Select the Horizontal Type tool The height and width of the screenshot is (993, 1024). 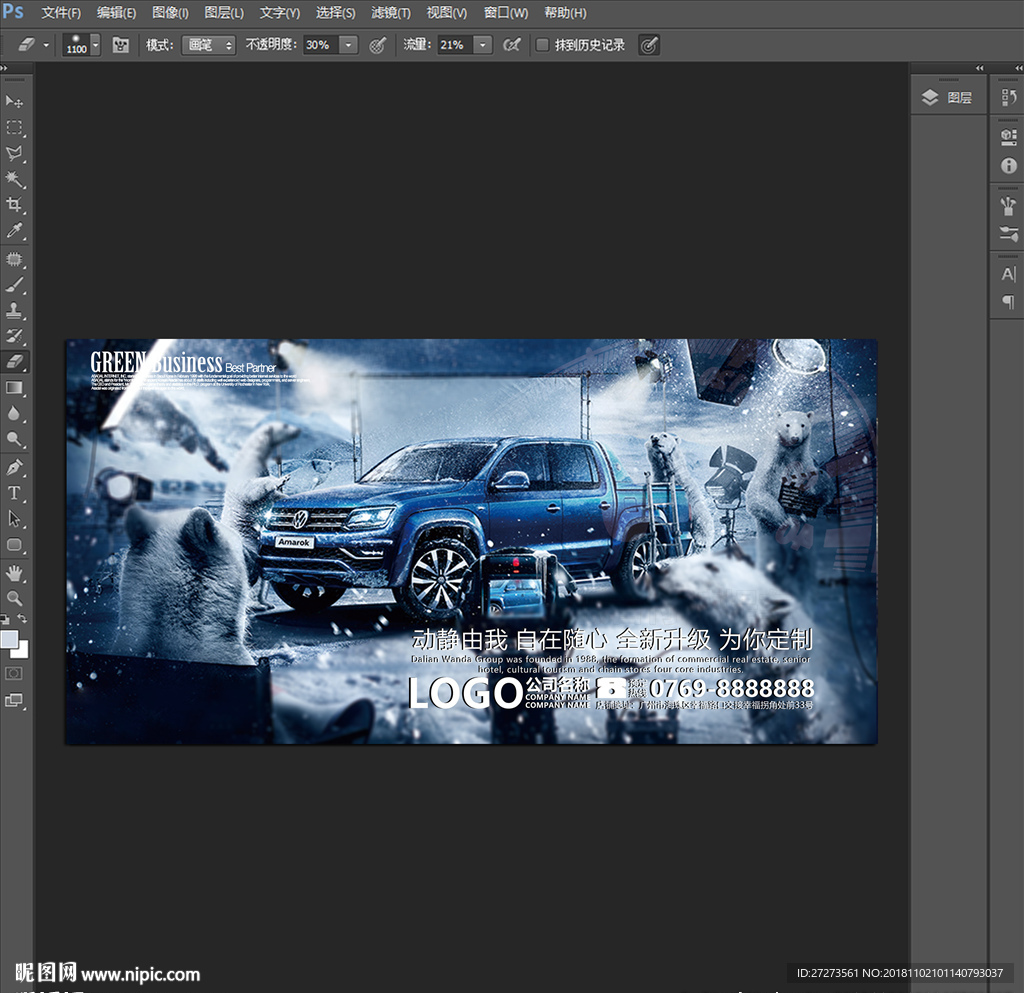[x=15, y=493]
